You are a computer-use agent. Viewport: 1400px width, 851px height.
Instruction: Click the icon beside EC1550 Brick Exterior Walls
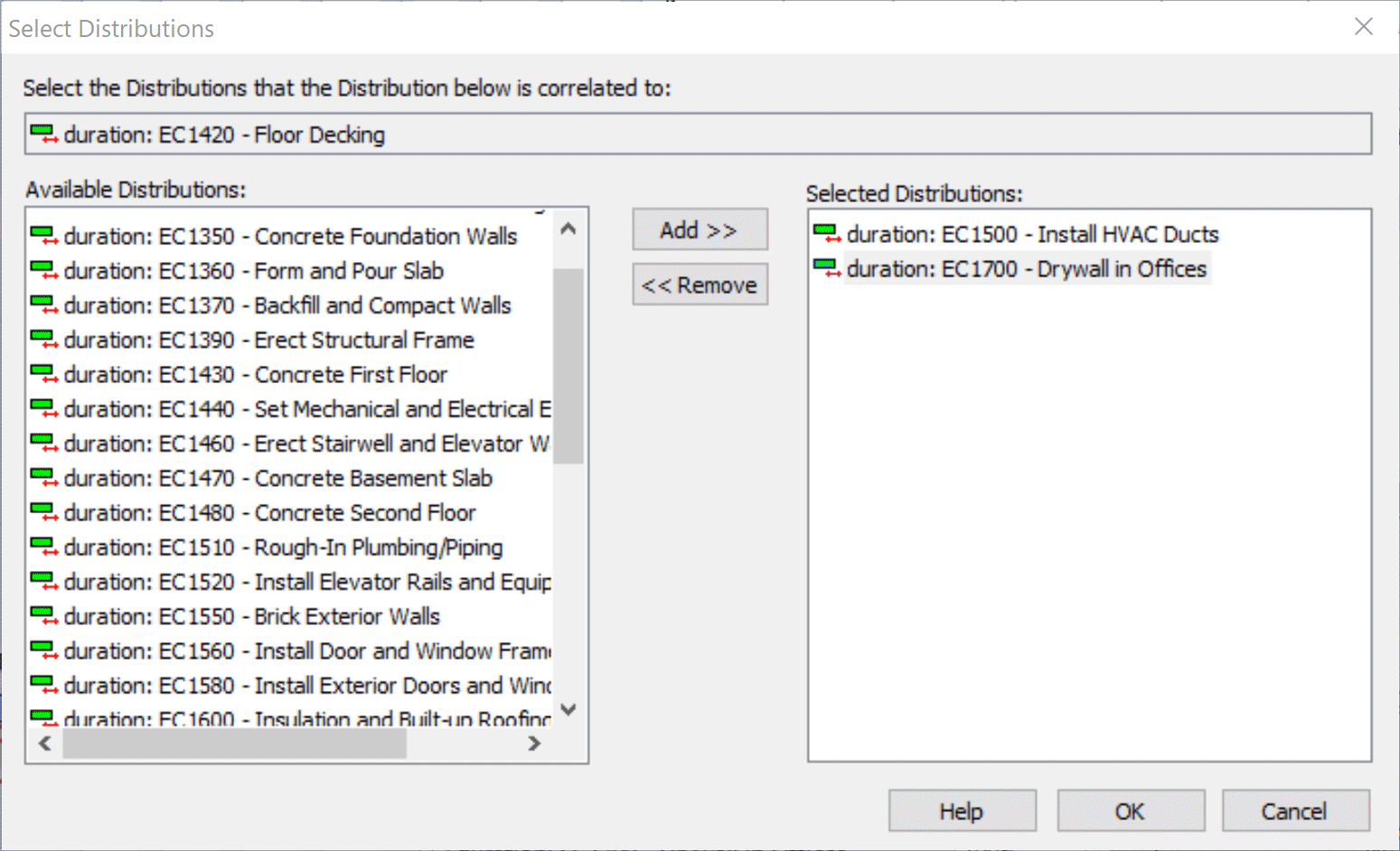(43, 616)
